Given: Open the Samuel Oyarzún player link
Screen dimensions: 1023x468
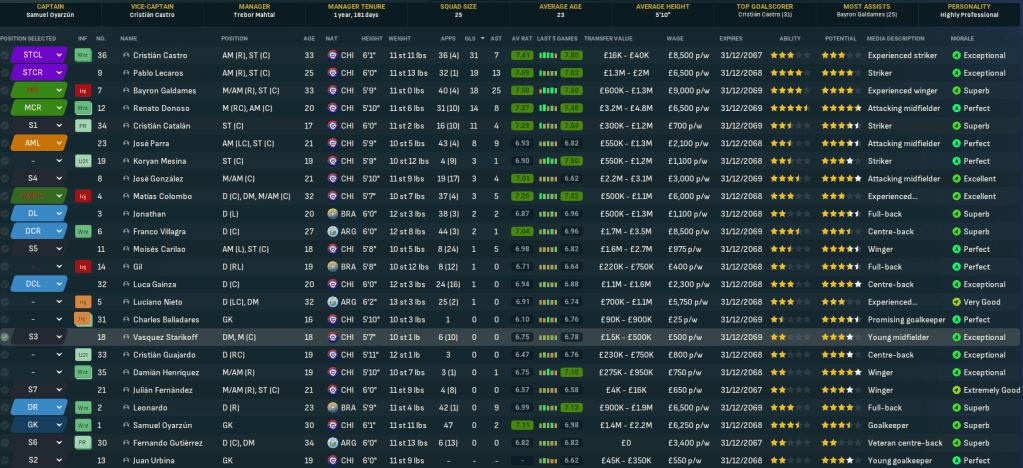Looking at the screenshot, I should coord(163,424).
